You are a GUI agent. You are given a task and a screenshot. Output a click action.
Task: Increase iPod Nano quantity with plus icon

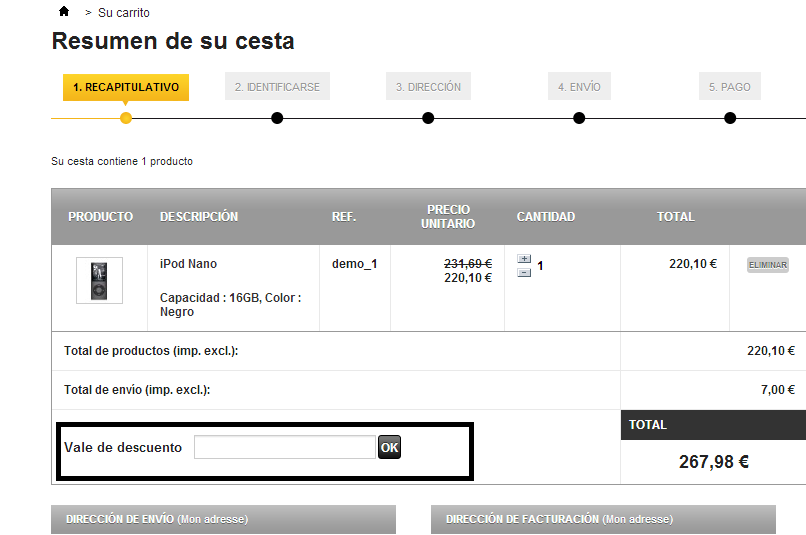(524, 259)
